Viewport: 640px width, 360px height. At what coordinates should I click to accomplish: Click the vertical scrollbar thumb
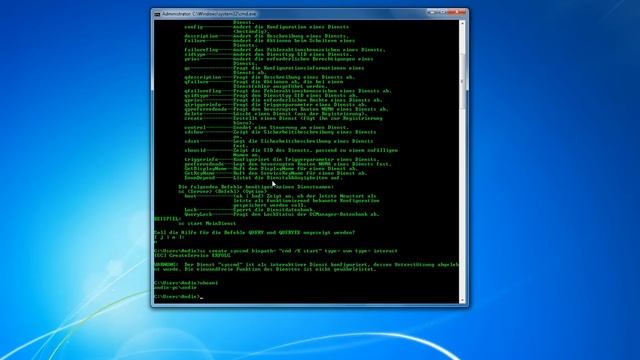[x=462, y=81]
